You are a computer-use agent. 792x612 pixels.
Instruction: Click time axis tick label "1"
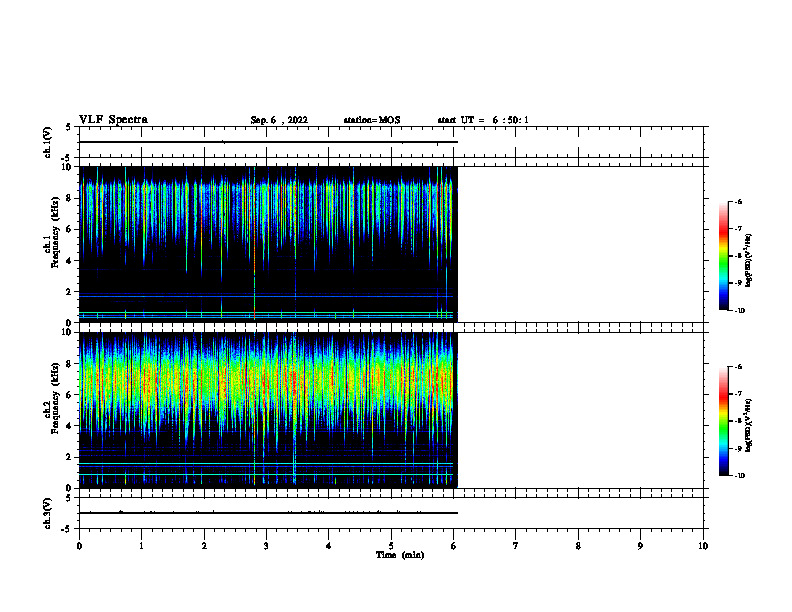[141, 546]
